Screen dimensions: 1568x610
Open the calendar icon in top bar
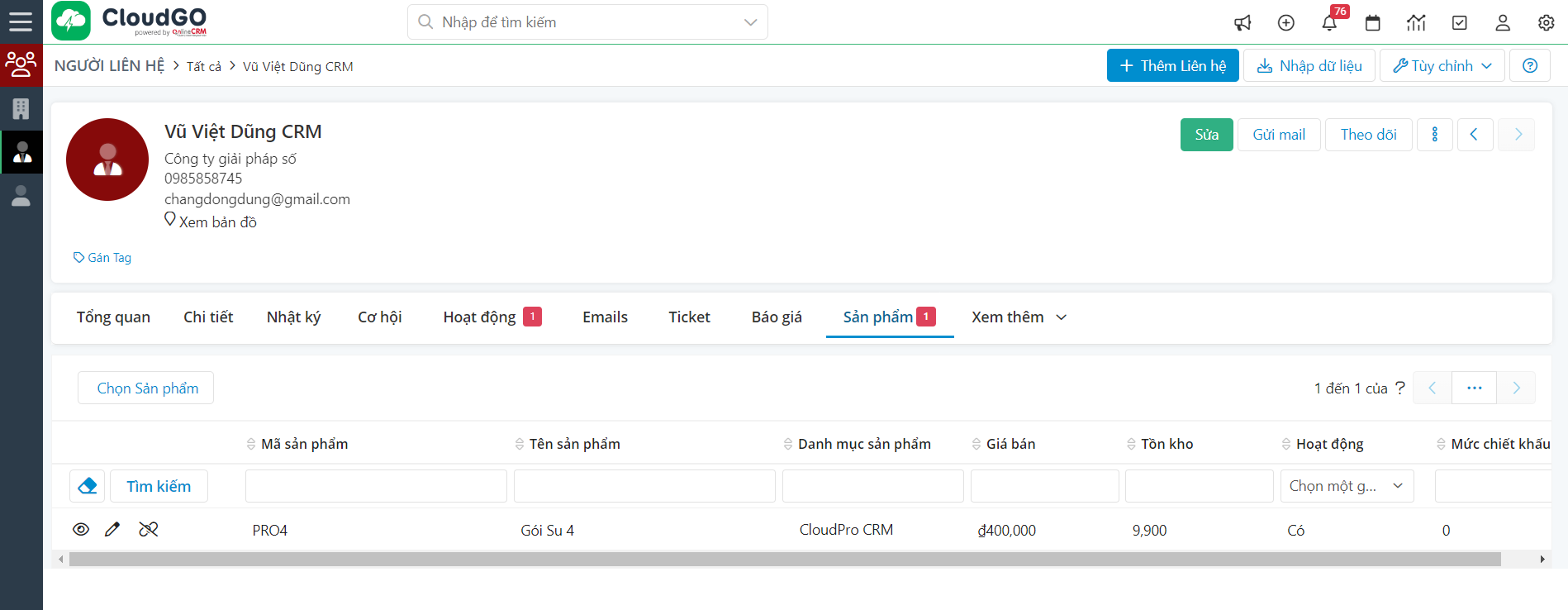(1373, 23)
